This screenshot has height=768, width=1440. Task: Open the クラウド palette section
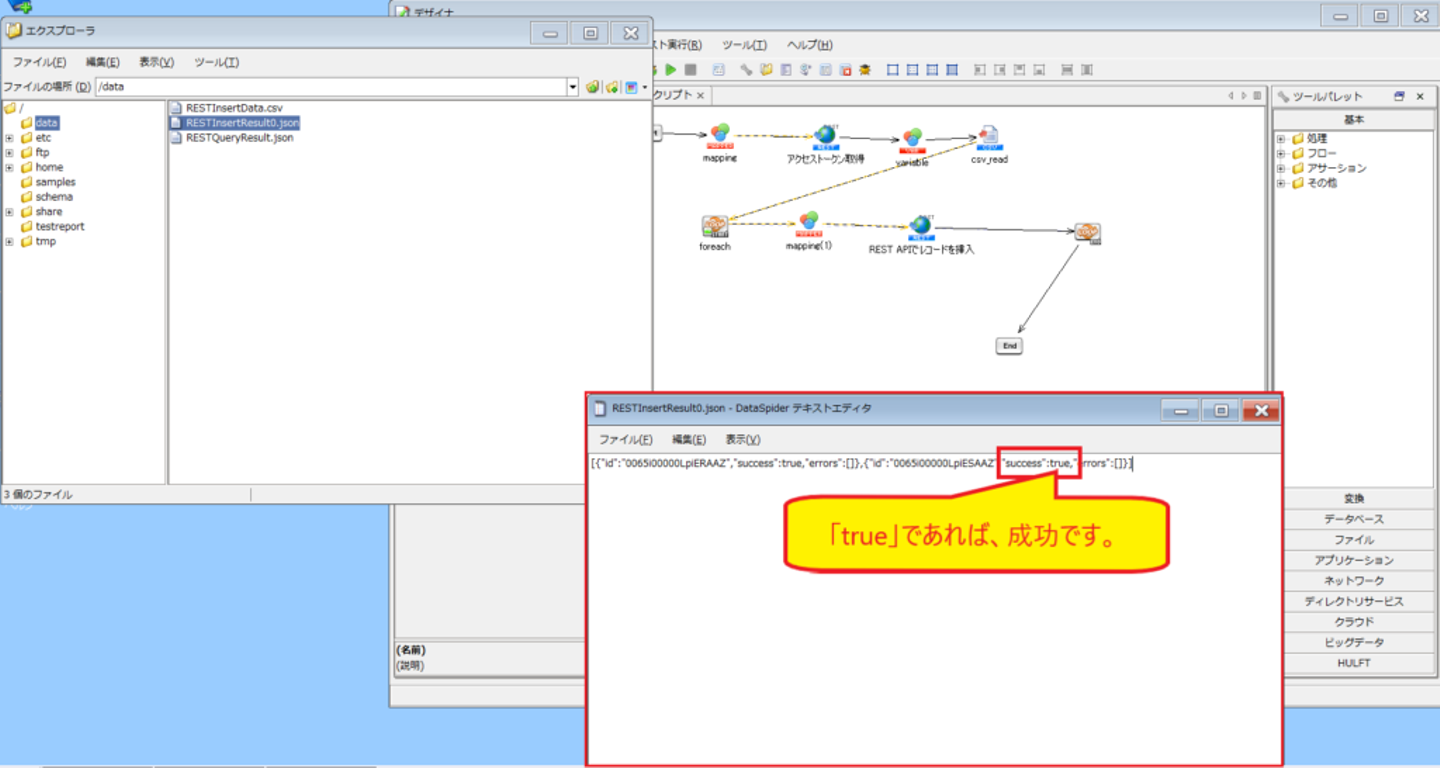pos(1354,621)
